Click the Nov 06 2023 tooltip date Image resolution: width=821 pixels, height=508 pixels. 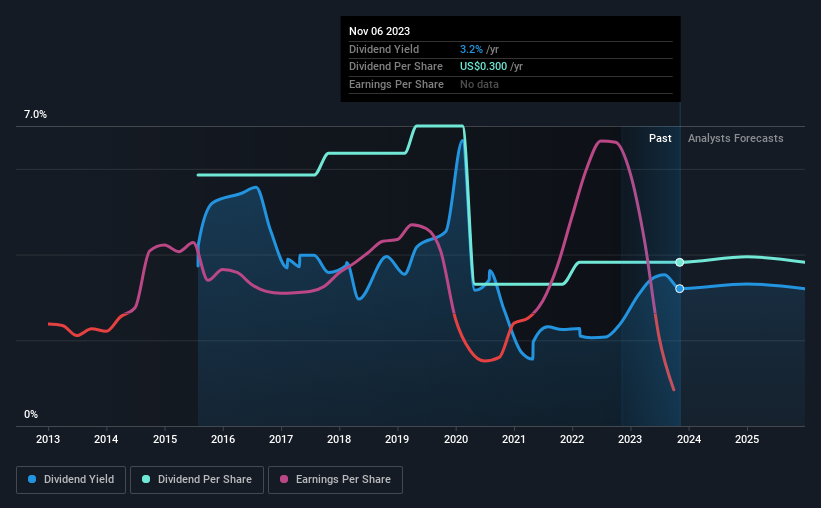(x=380, y=31)
